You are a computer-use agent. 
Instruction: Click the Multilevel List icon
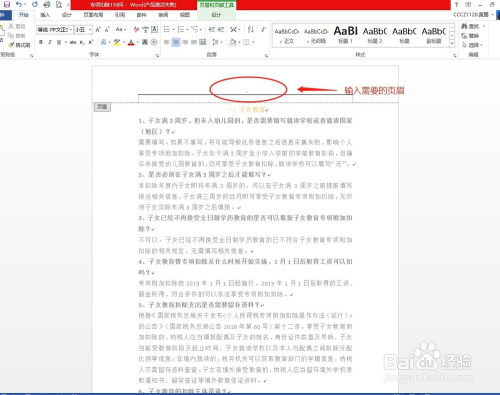[195, 30]
